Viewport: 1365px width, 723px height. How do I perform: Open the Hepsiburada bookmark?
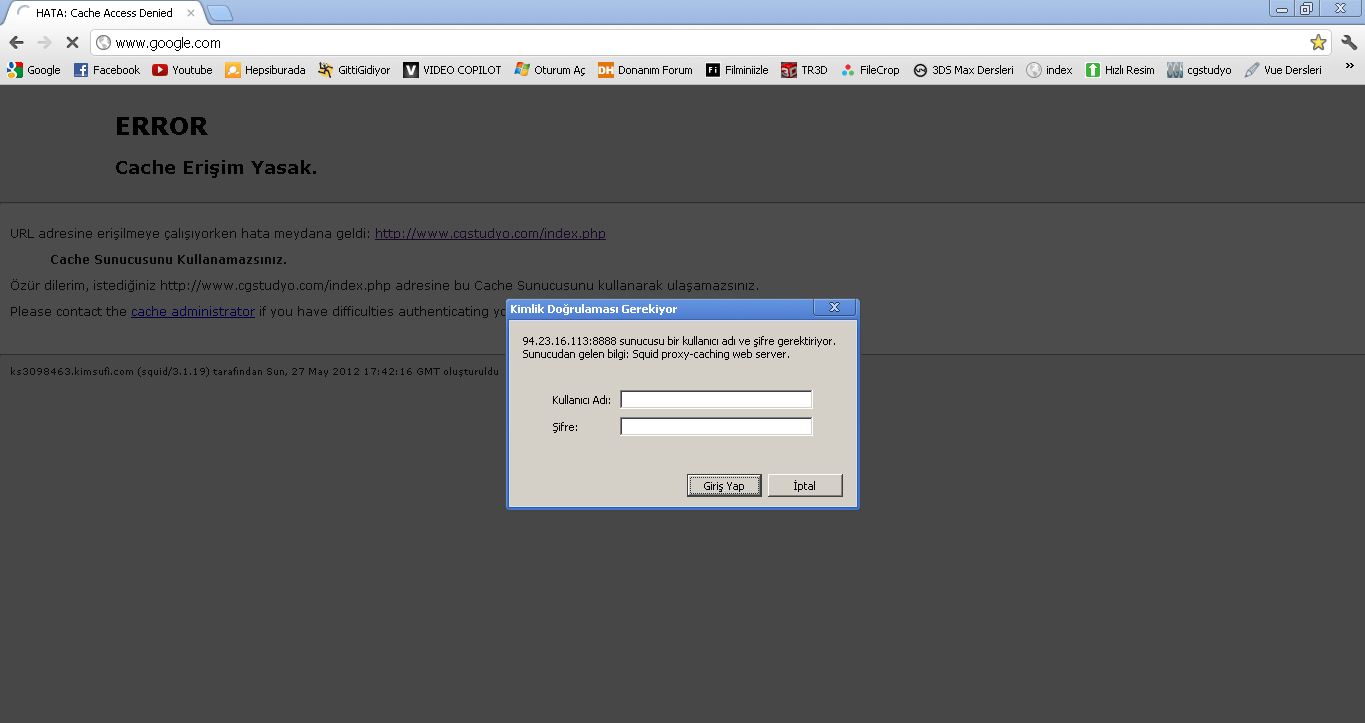[x=265, y=70]
